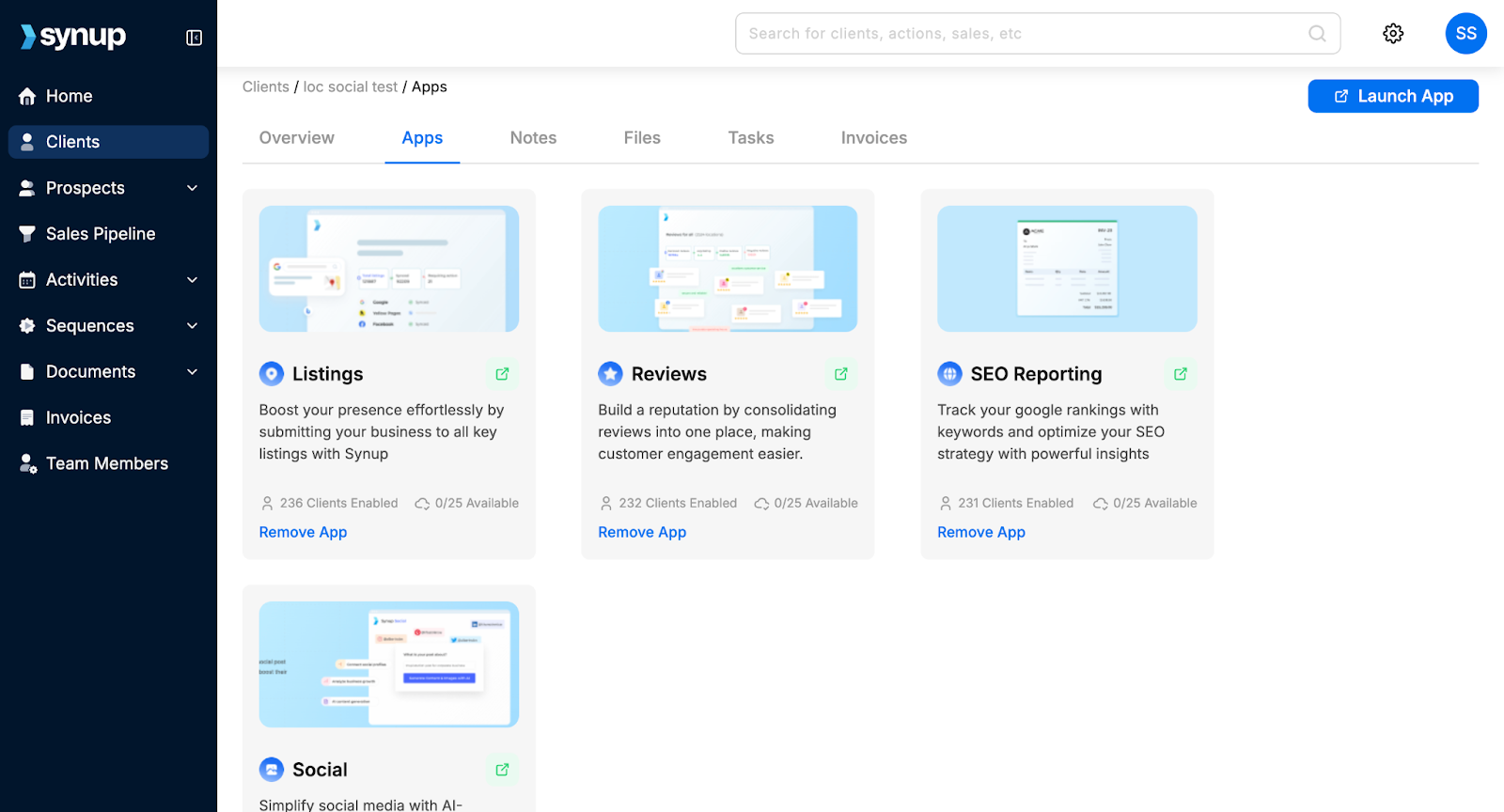Switch to the Notes tab
Screen dimensions: 1504x812
coord(533,138)
